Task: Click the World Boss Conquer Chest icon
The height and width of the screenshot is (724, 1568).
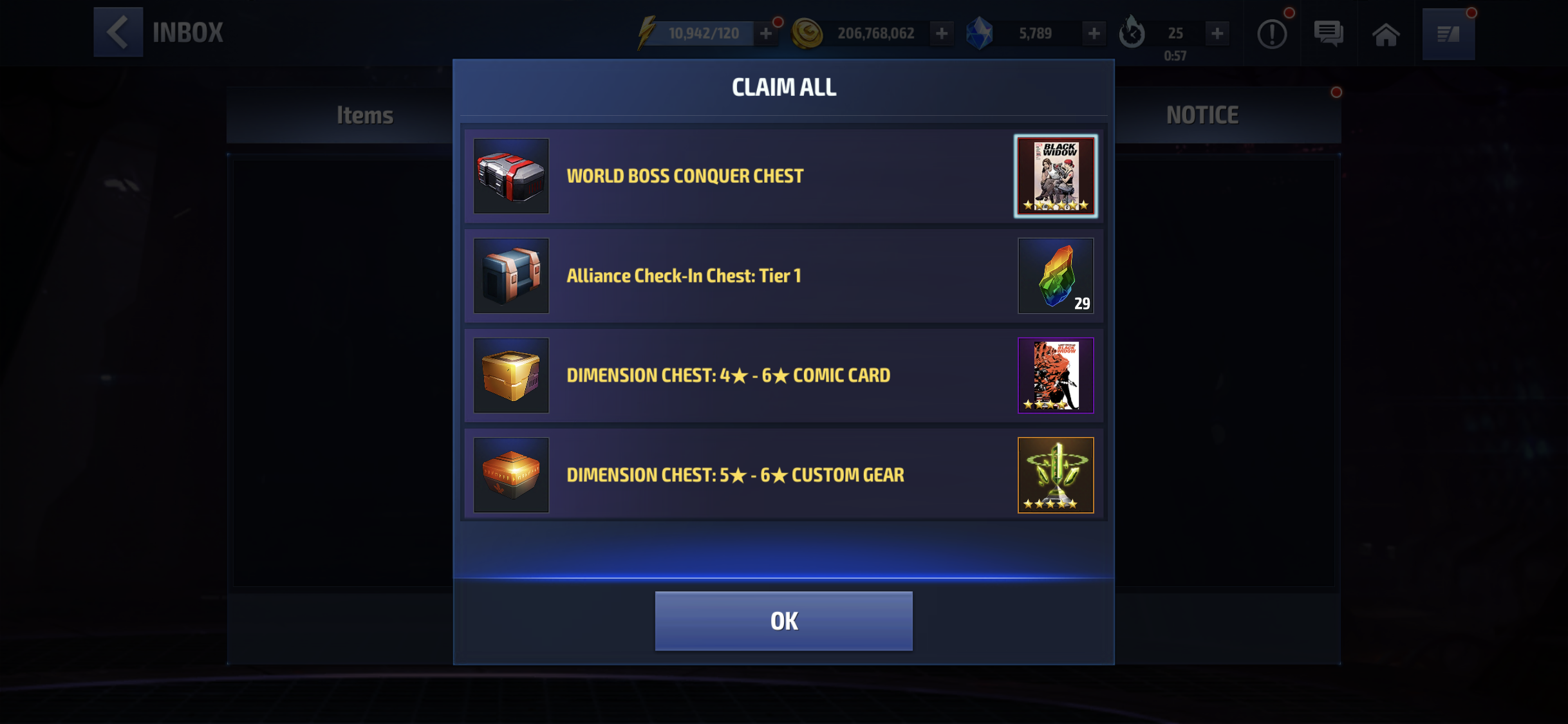Action: pos(511,176)
